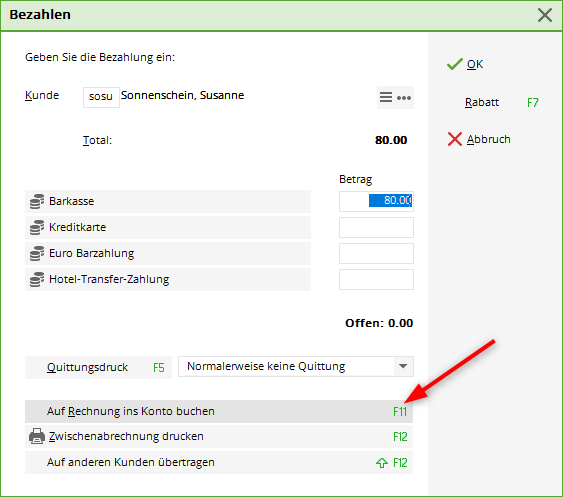Viewport: 563px width, 497px height.
Task: Click the coins icon for Euro Barzahlung
Action: pos(37,254)
